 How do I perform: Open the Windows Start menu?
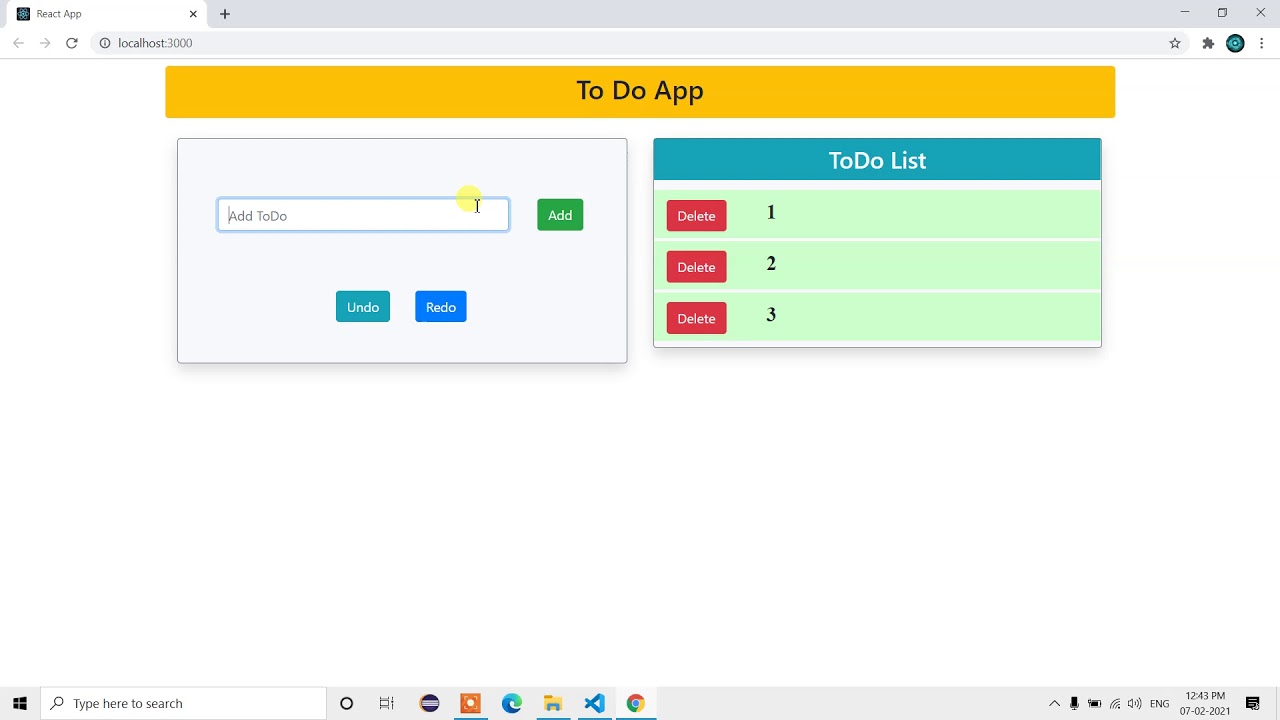point(20,703)
